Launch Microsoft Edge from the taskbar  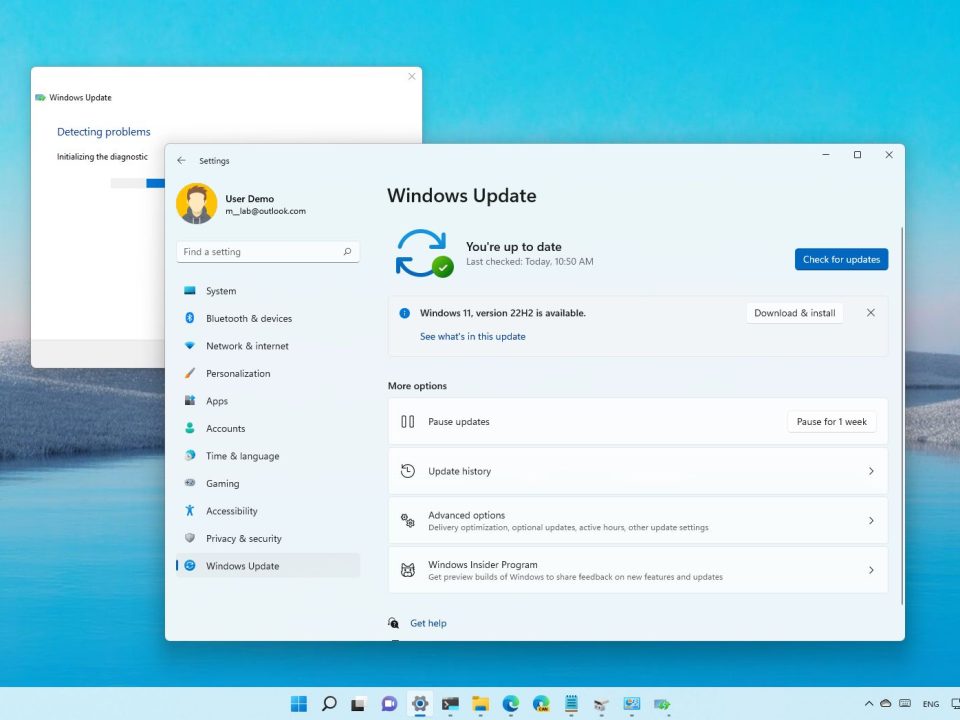pyautogui.click(x=510, y=704)
